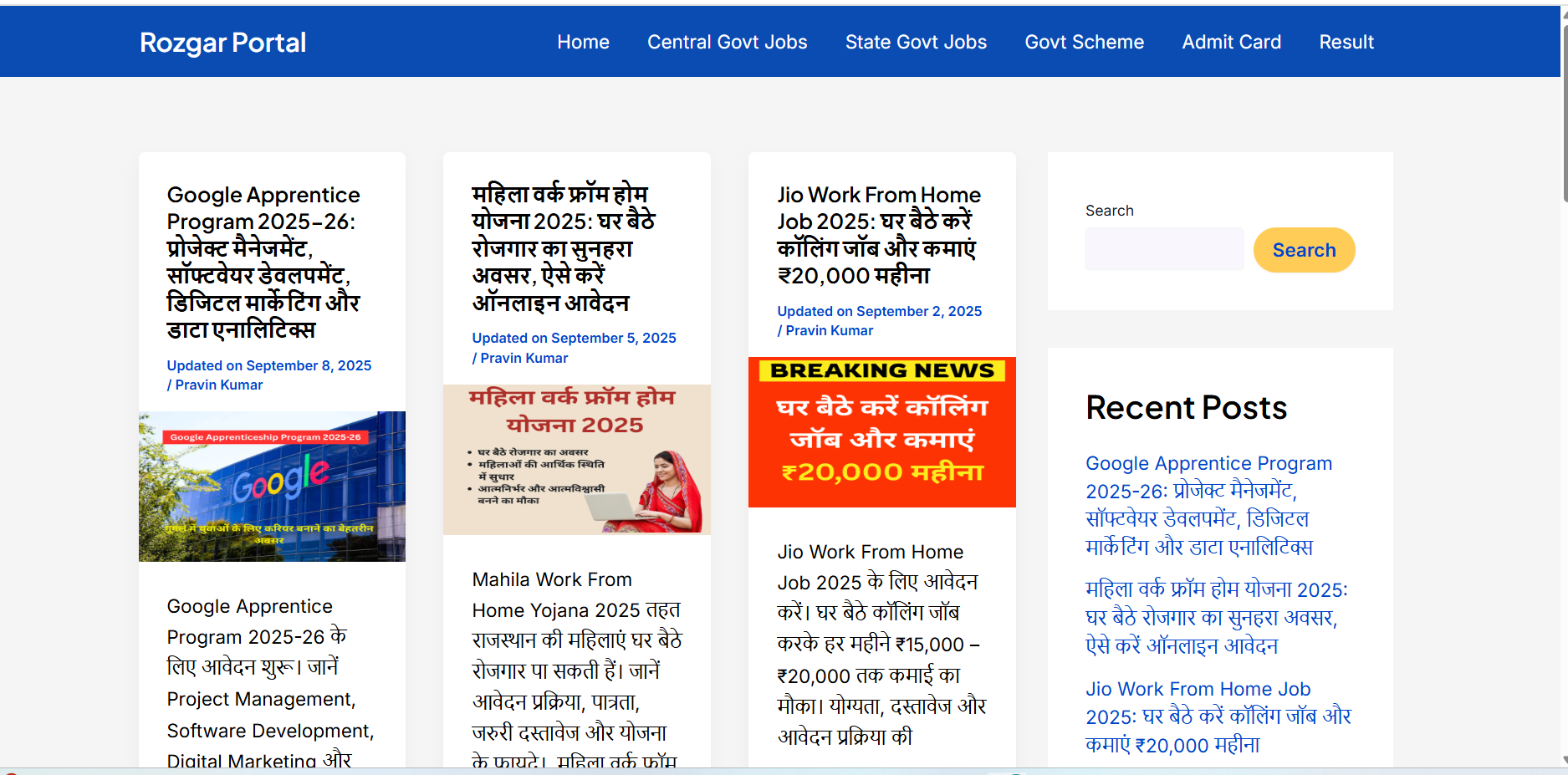Click the Breaking News red thumbnail
This screenshot has height=775, width=1568.
click(882, 432)
